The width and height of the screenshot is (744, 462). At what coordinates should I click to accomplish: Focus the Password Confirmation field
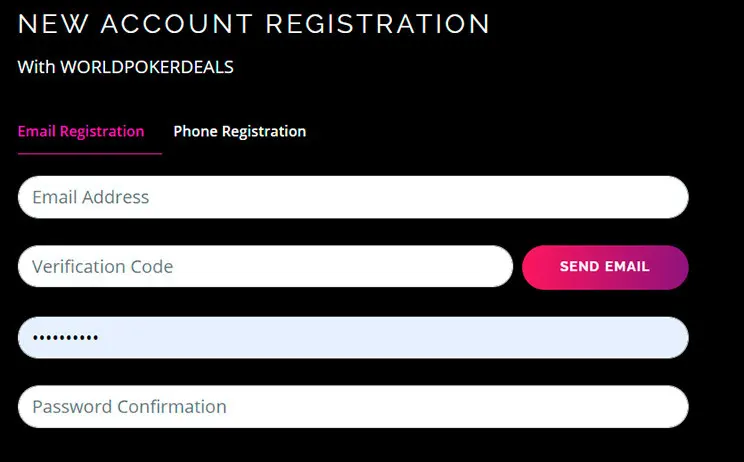[x=352, y=407]
